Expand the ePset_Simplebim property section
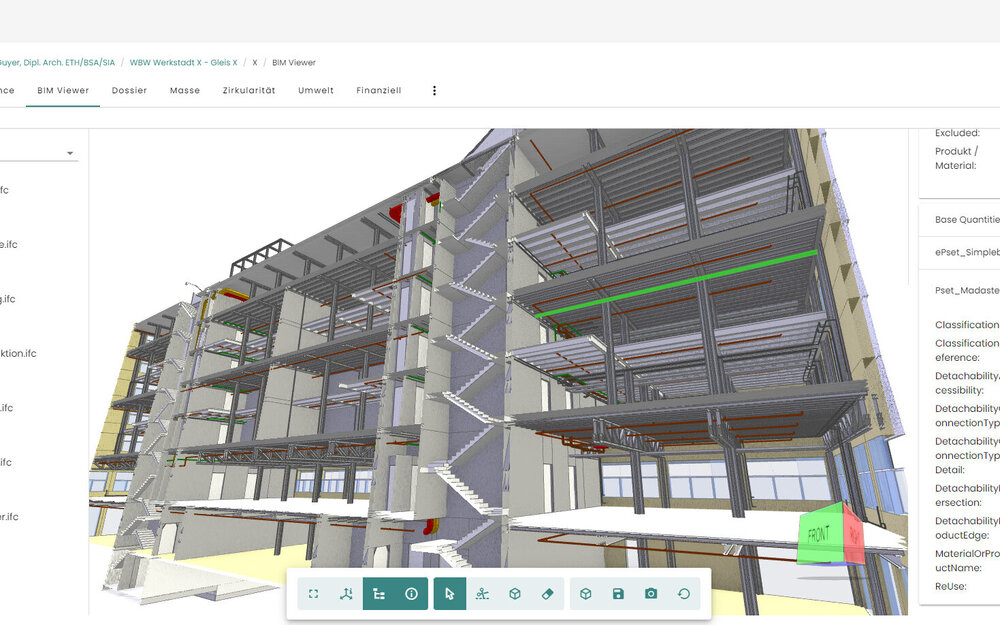 coord(966,255)
